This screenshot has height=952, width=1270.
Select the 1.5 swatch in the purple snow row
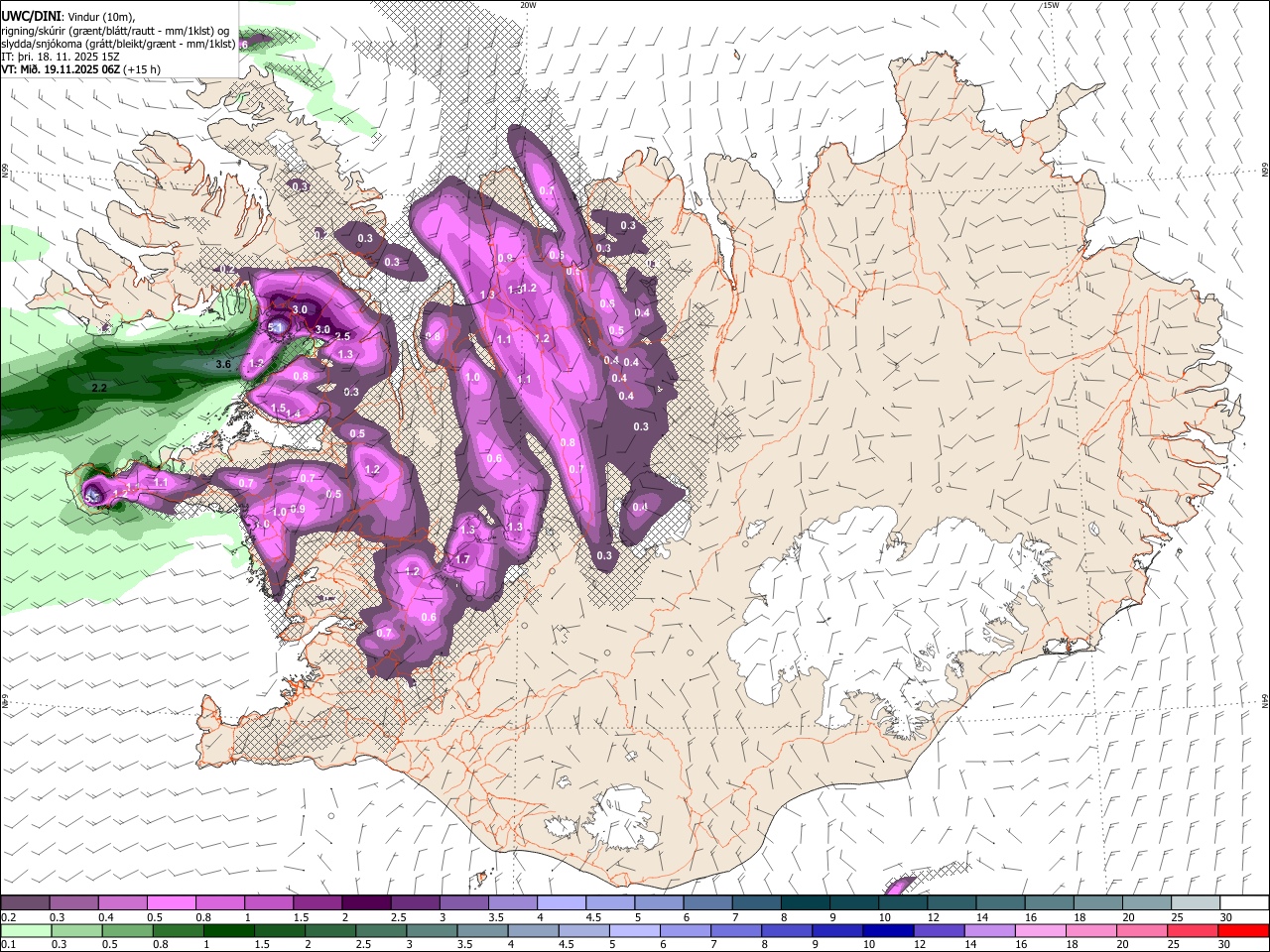317,902
